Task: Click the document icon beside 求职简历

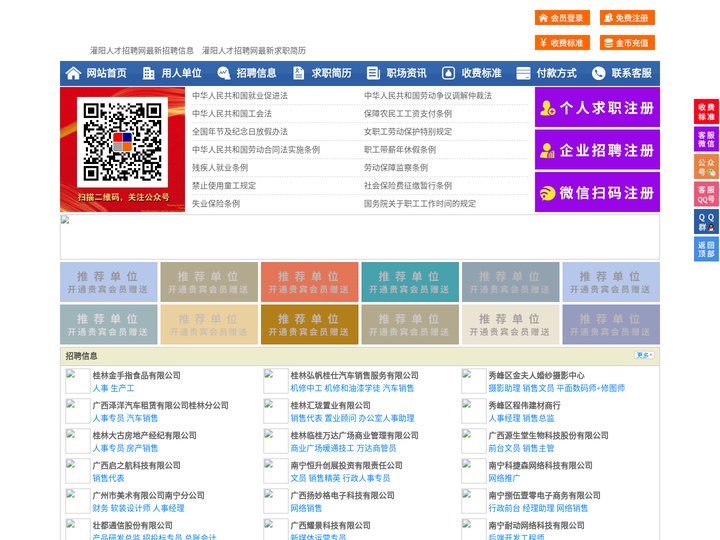Action: point(298,73)
